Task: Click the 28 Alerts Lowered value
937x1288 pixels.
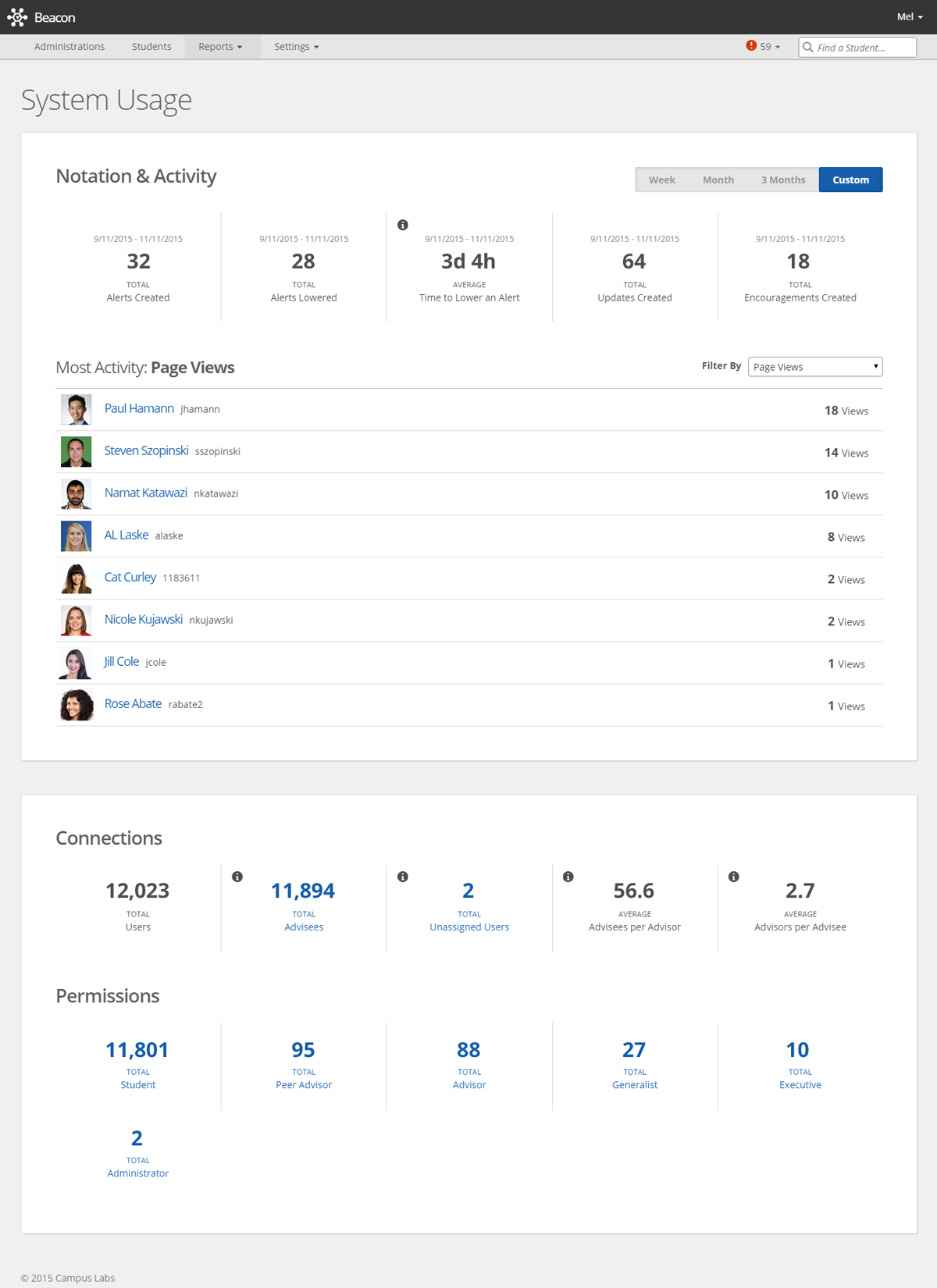Action: (x=304, y=262)
